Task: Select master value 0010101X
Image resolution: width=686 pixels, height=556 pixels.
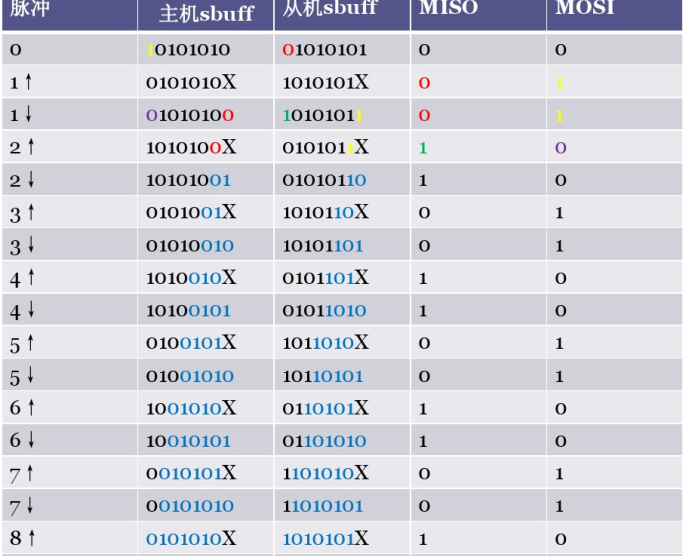Action: pyautogui.click(x=191, y=473)
